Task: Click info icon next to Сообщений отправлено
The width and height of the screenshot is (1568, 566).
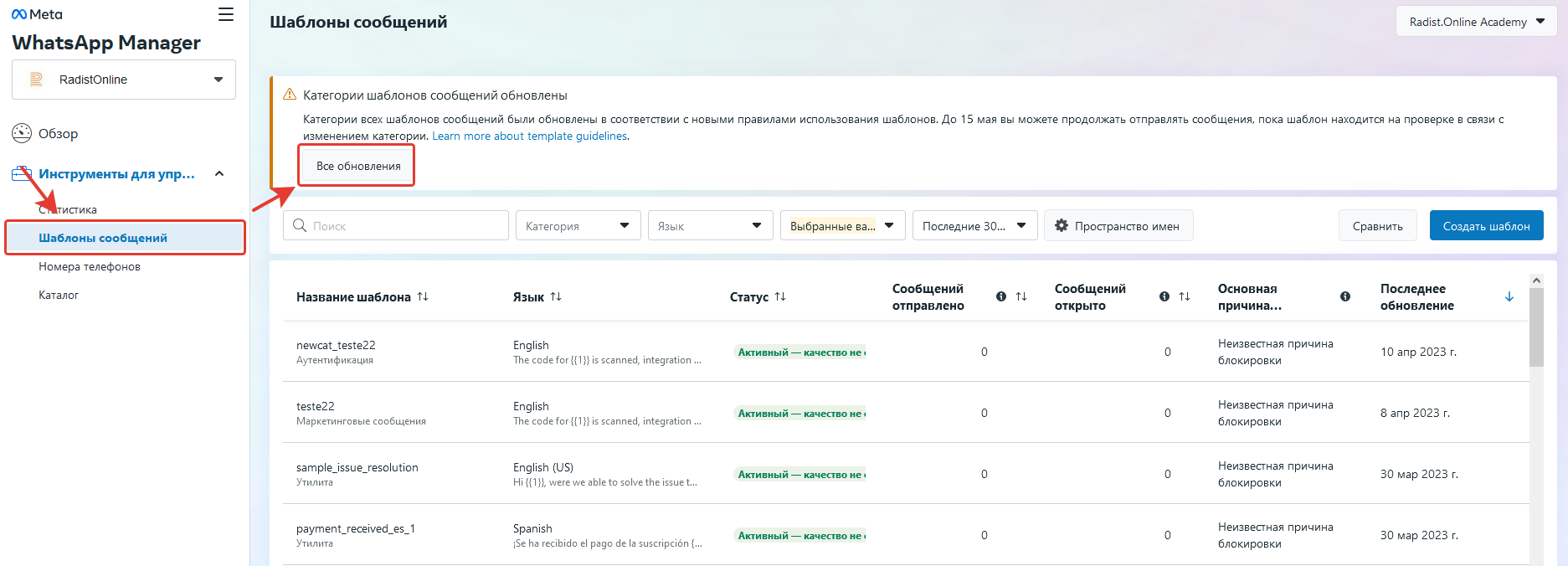Action: [x=1001, y=296]
